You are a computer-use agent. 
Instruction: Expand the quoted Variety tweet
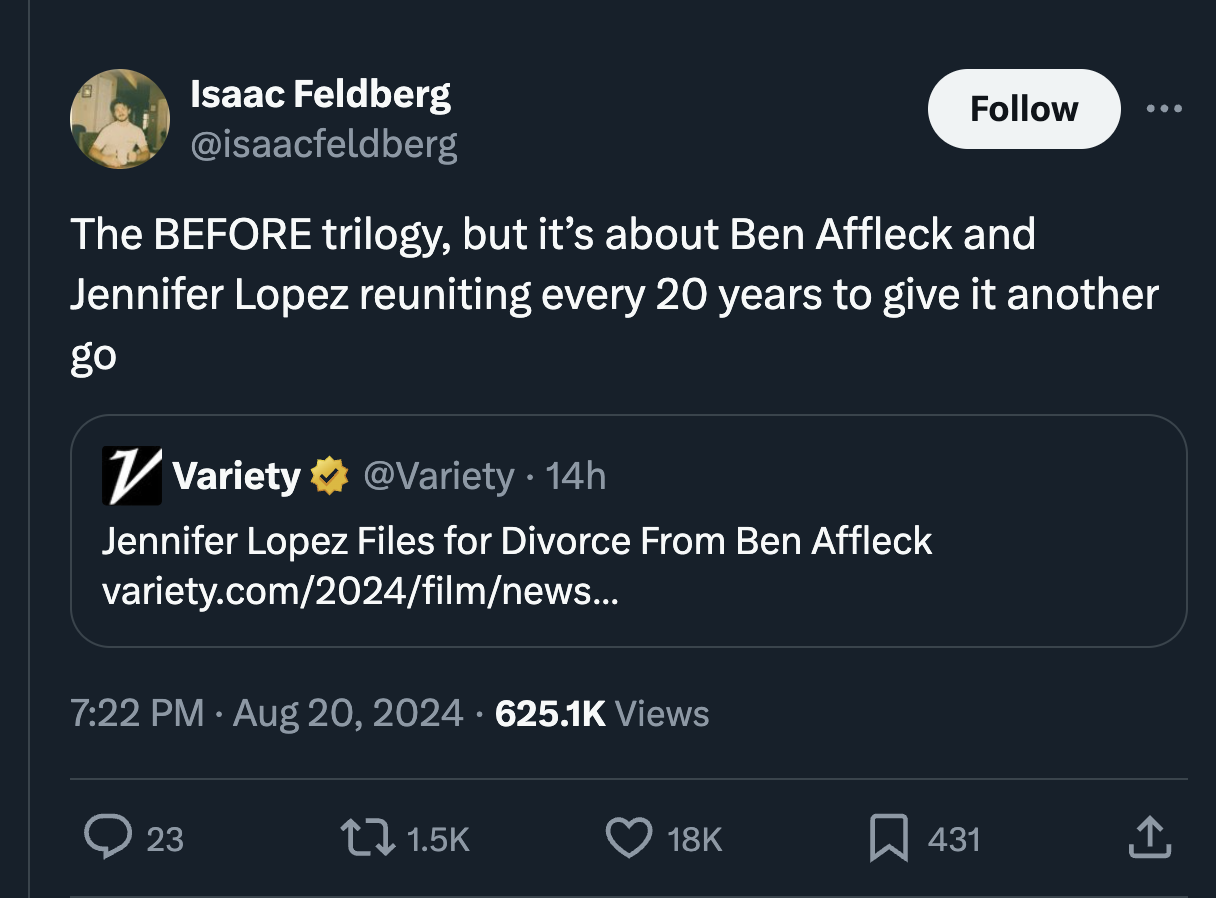(628, 530)
